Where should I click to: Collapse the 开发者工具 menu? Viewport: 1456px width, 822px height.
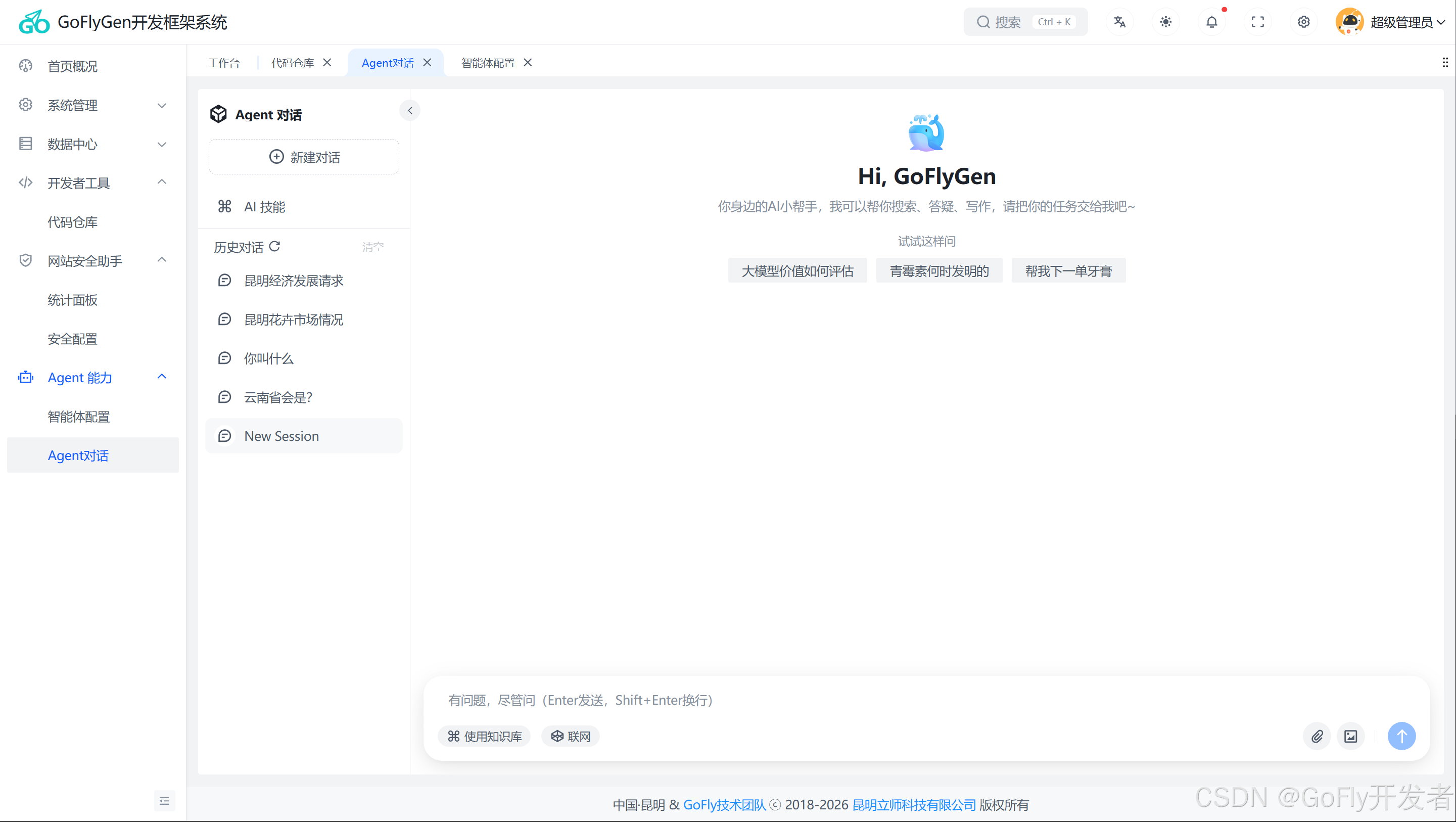coord(92,182)
